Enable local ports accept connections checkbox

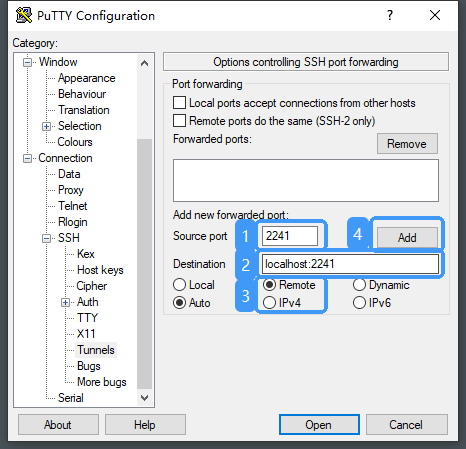[x=179, y=103]
